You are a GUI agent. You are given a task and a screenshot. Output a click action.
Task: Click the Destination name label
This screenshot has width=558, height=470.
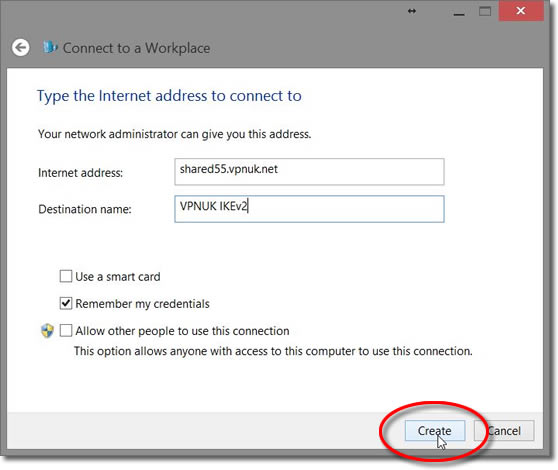pos(85,209)
